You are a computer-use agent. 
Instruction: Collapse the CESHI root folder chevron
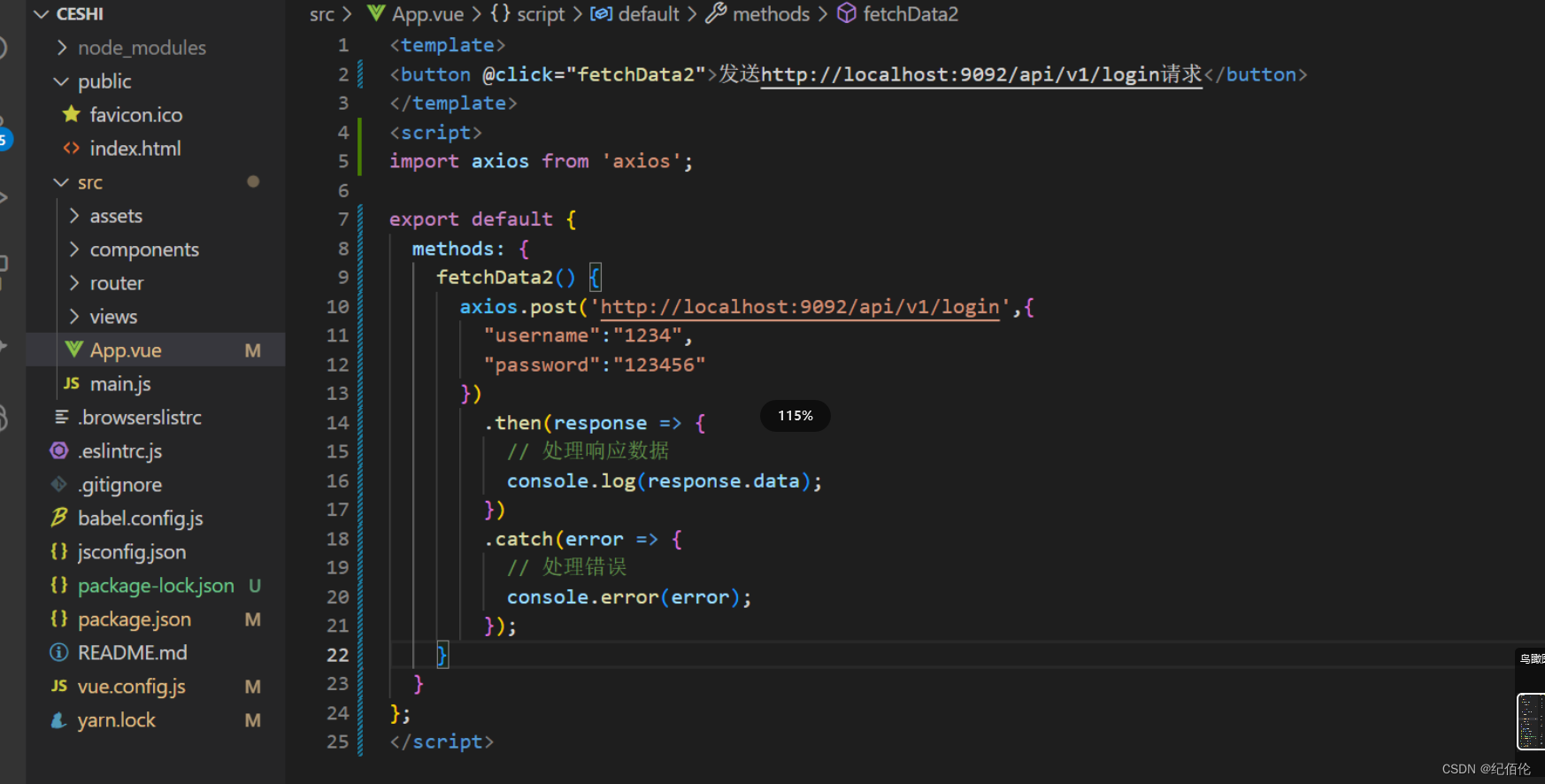[41, 14]
